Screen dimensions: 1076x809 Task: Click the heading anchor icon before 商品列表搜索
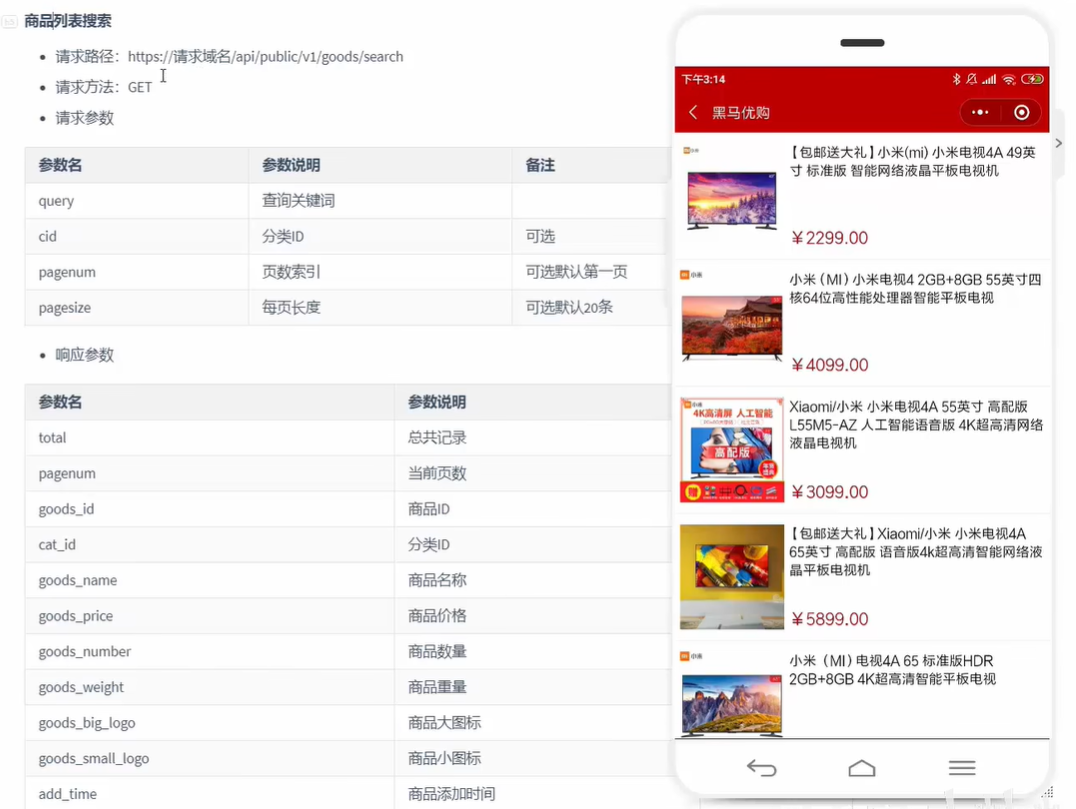[x=10, y=22]
